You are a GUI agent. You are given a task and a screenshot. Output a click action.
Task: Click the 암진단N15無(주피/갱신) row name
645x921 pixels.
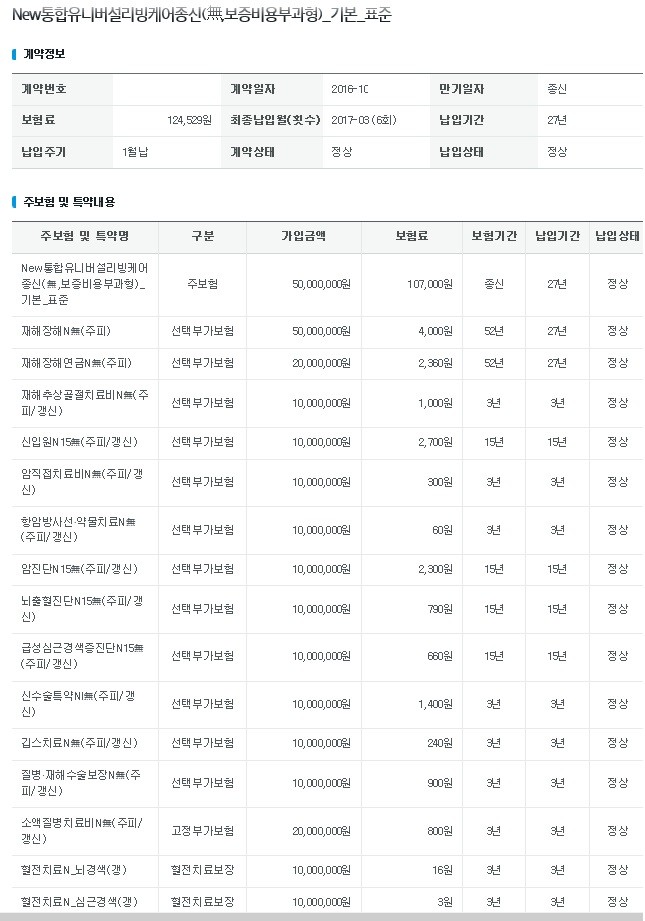click(79, 569)
